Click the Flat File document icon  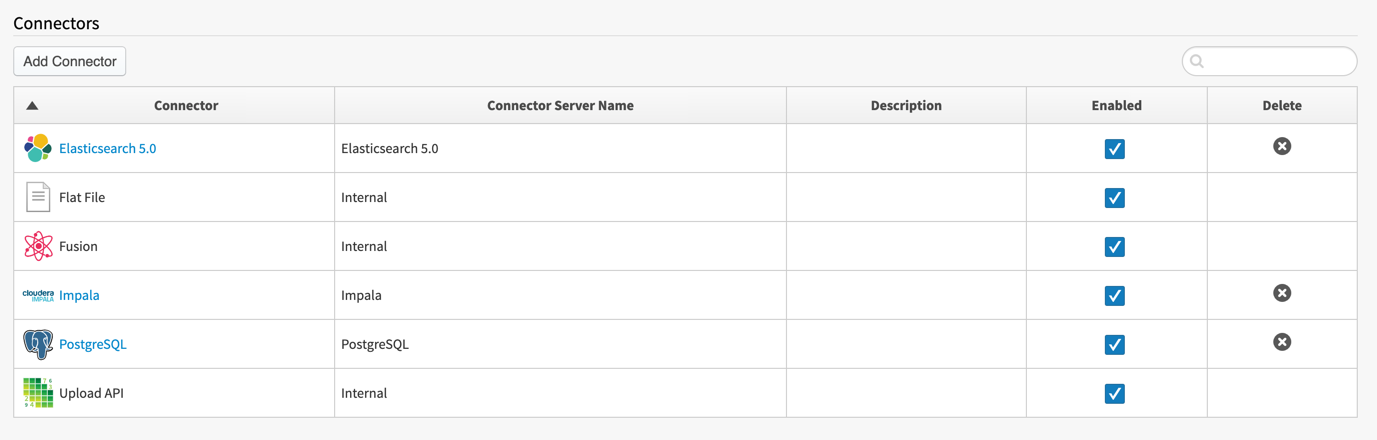point(38,197)
